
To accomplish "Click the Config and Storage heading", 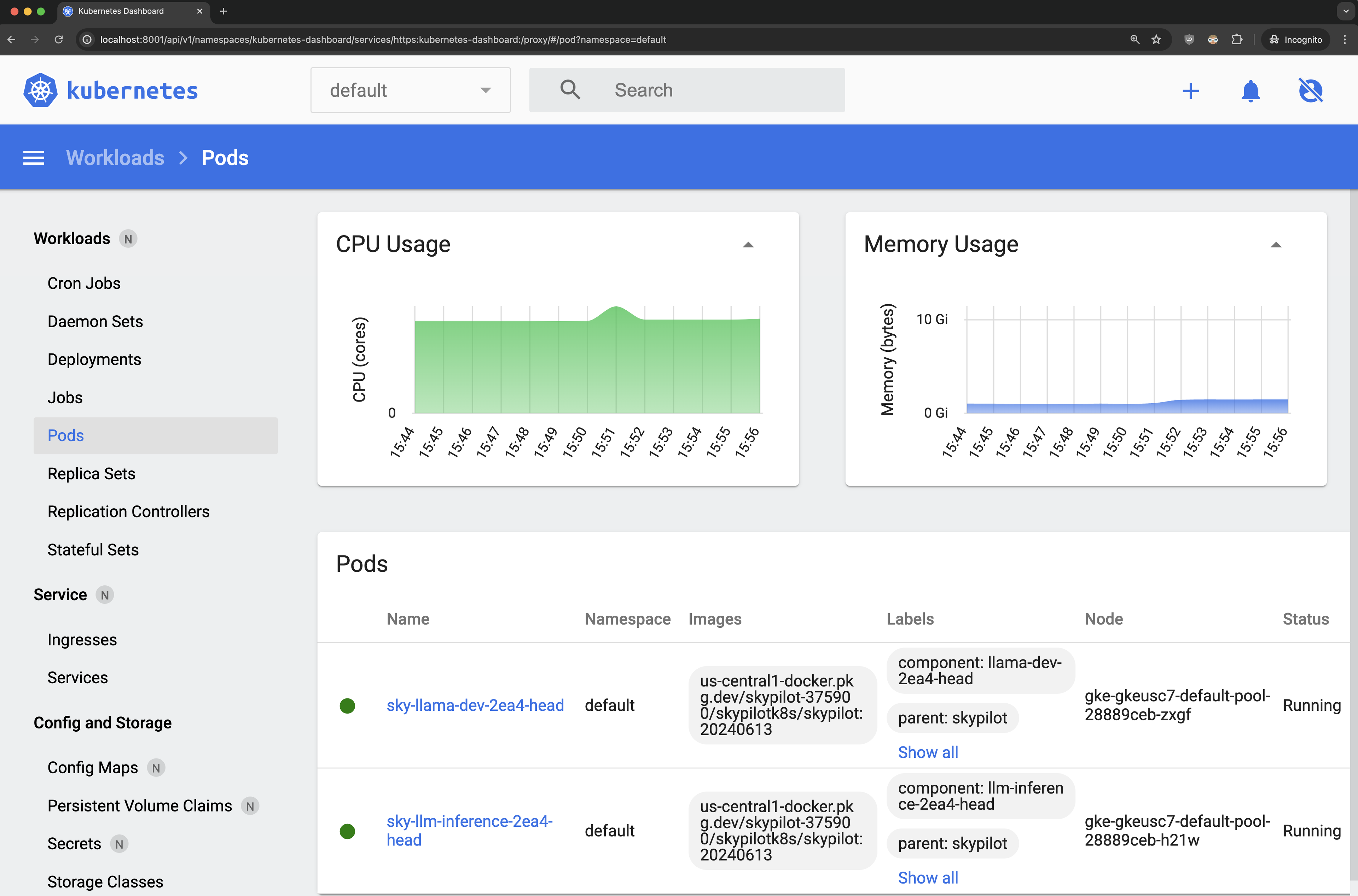I will pyautogui.click(x=102, y=724).
